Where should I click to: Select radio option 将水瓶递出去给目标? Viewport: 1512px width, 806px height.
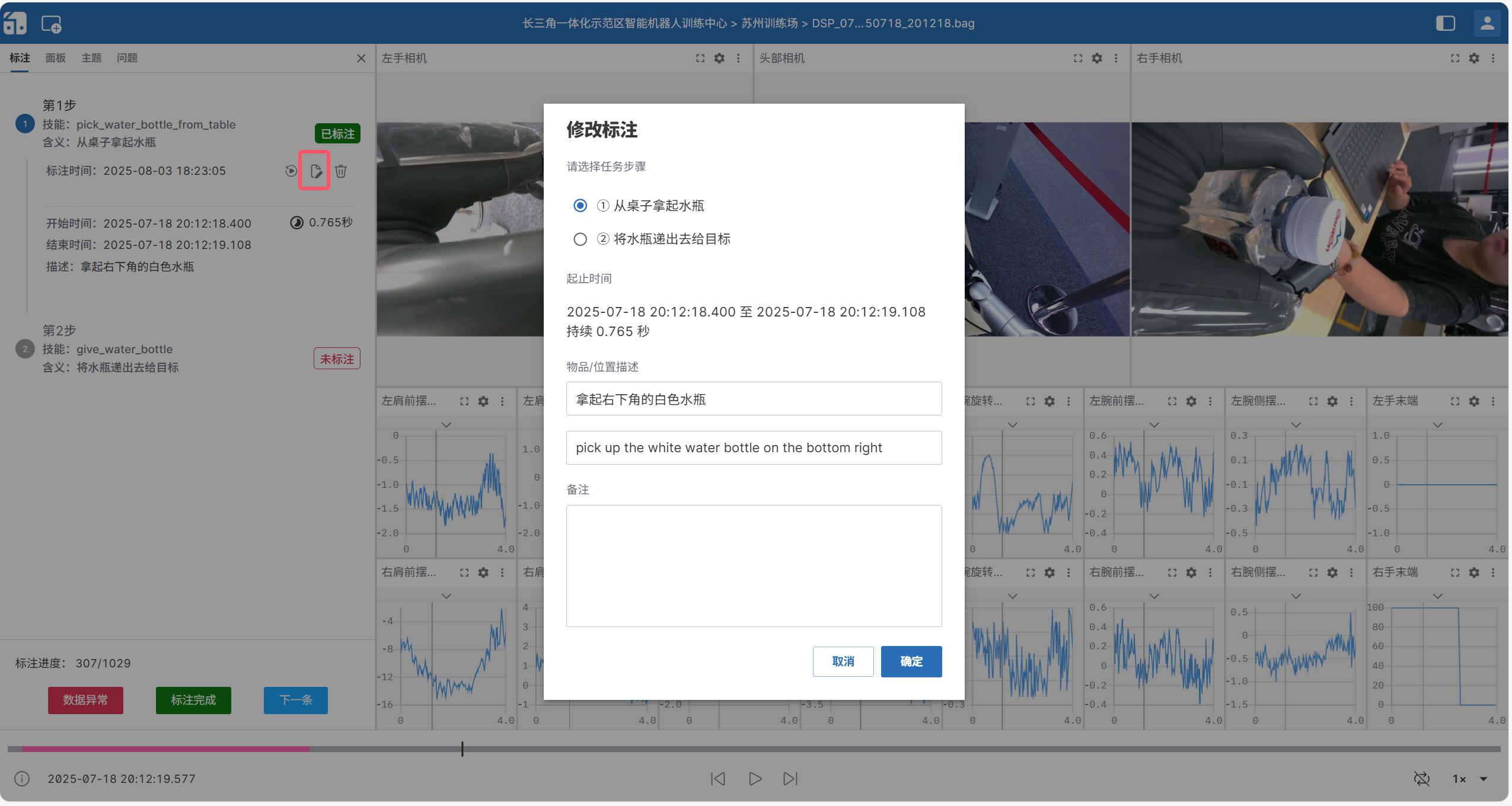[580, 239]
